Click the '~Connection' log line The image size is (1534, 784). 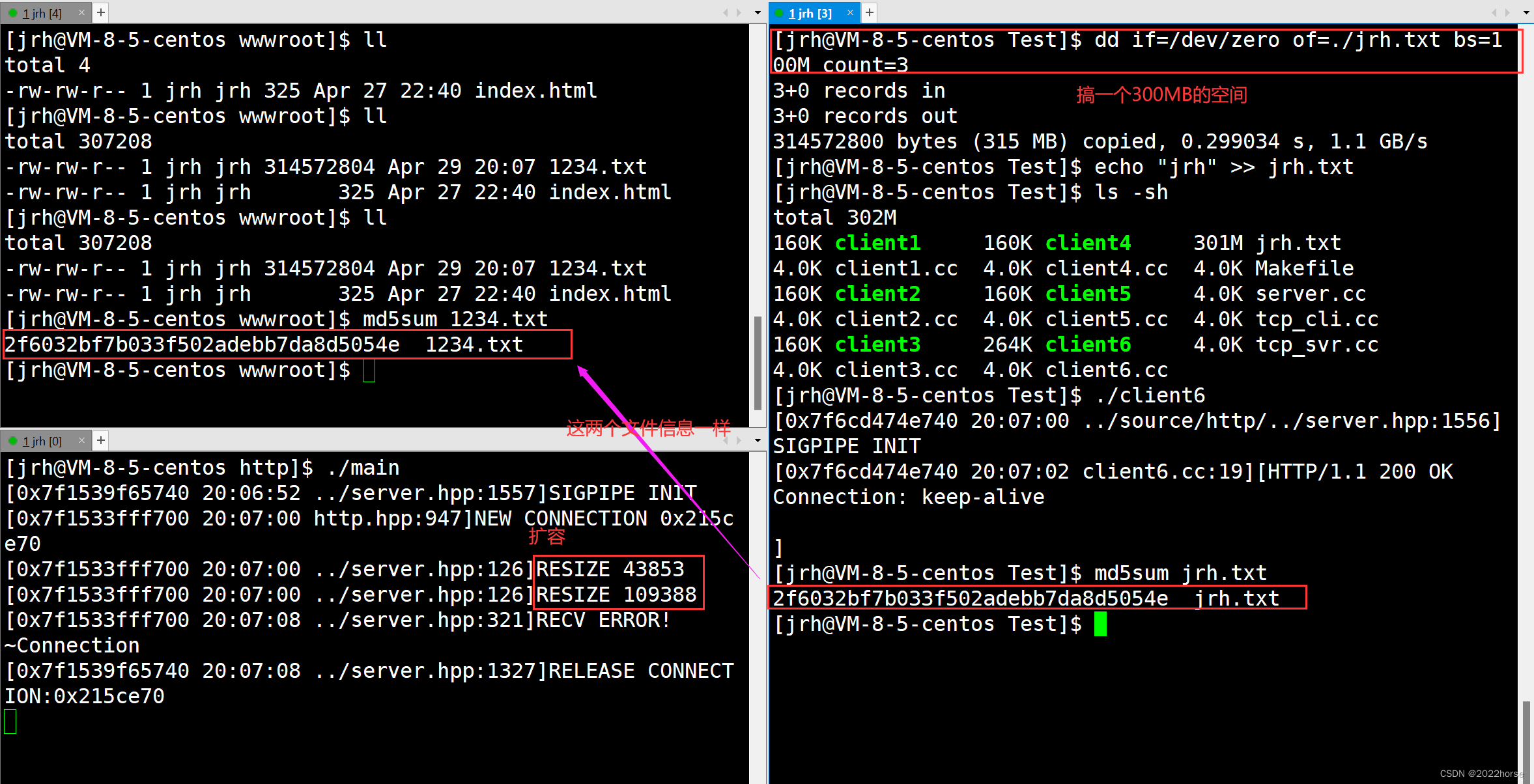[x=72, y=645]
